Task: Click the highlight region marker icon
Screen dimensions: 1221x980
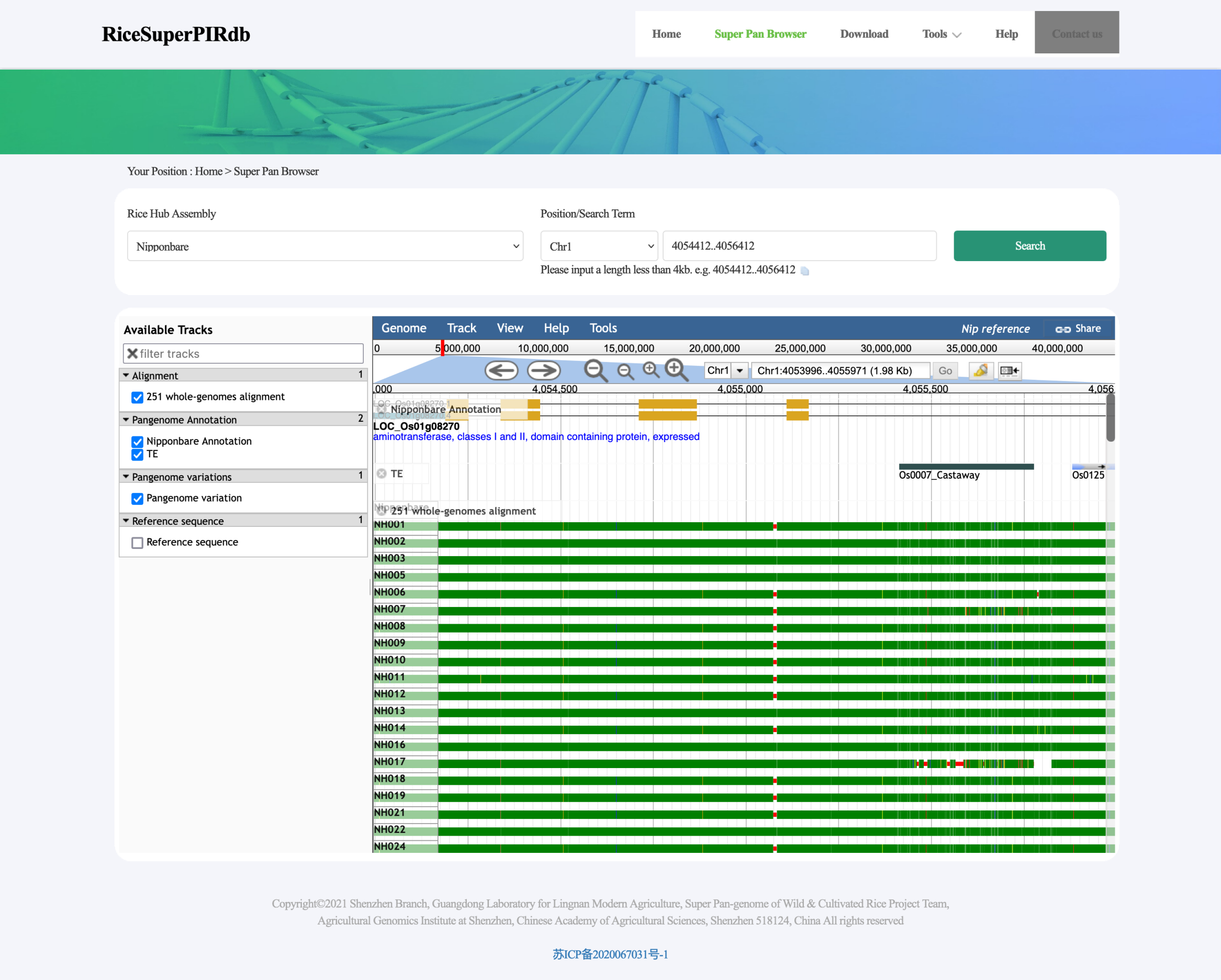Action: click(980, 371)
